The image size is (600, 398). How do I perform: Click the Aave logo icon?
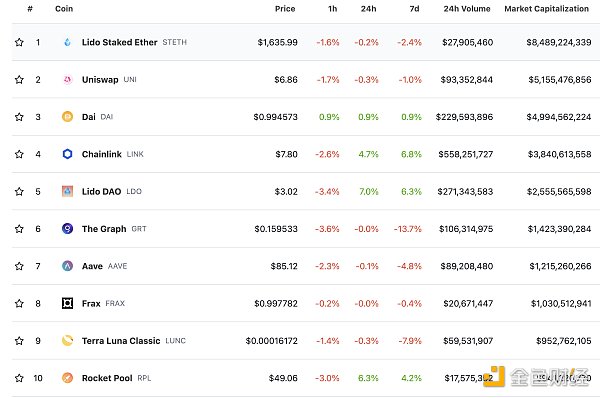click(67, 266)
